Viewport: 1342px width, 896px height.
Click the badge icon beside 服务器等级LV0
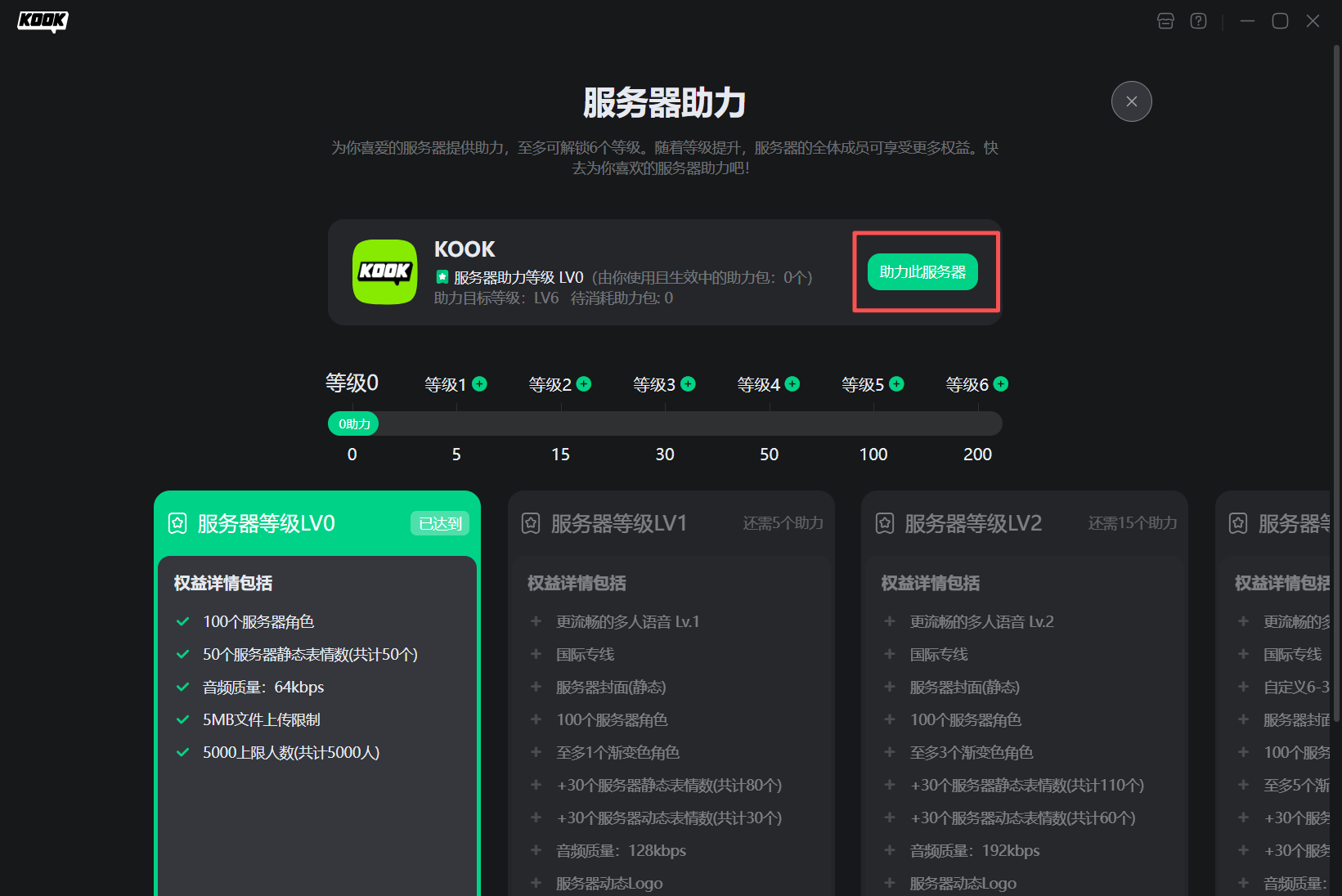tap(177, 523)
